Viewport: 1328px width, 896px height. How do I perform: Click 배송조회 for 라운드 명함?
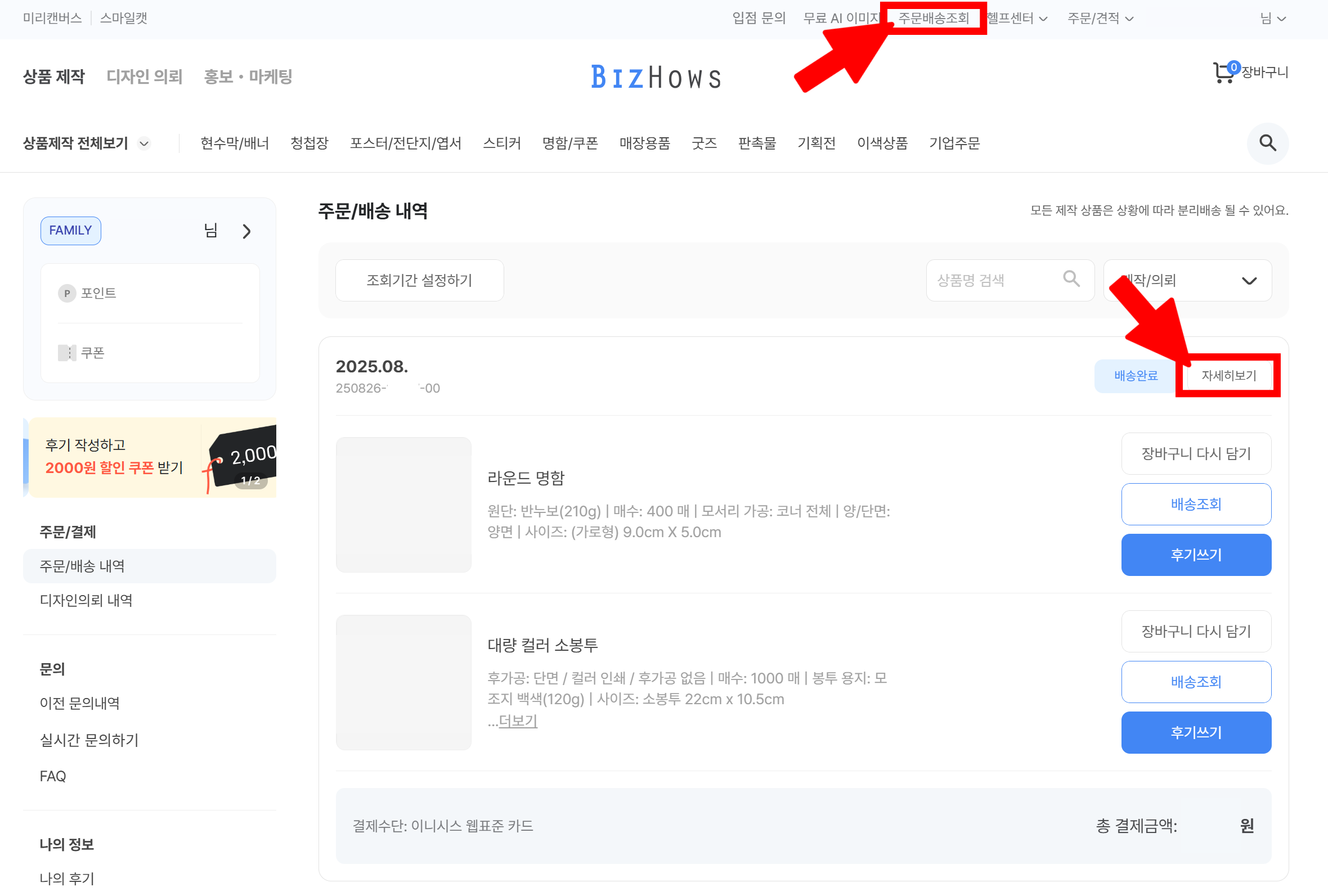tap(1195, 505)
